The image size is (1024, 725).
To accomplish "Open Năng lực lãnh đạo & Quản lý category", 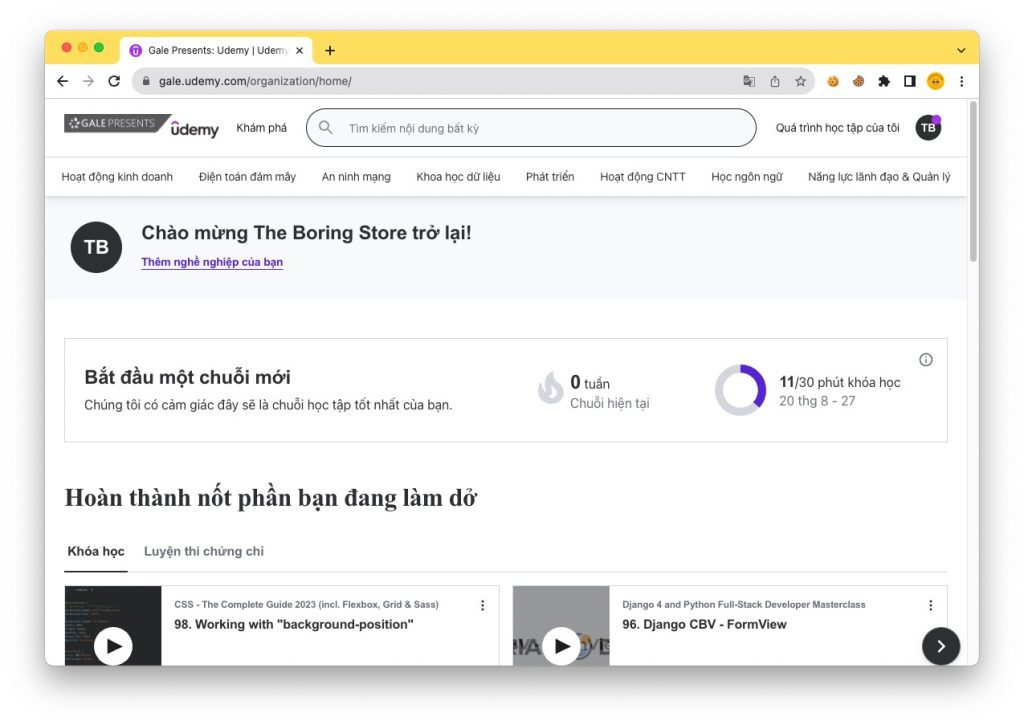I will click(879, 176).
